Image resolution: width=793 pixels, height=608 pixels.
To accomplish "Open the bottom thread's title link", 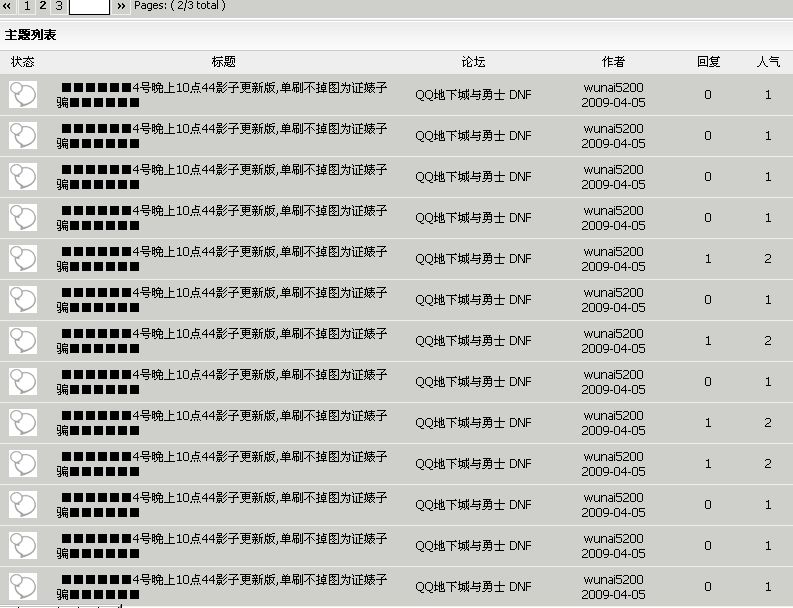I will (x=222, y=587).
